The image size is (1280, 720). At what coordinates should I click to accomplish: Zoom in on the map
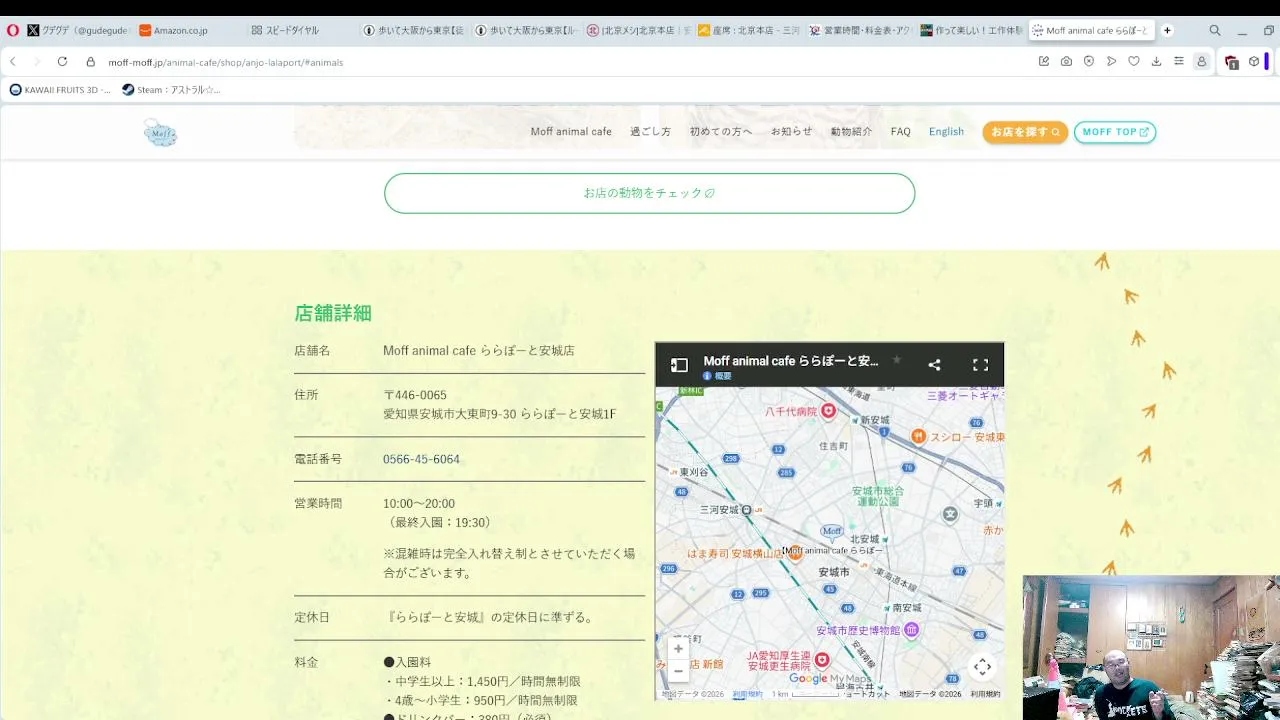coord(678,648)
